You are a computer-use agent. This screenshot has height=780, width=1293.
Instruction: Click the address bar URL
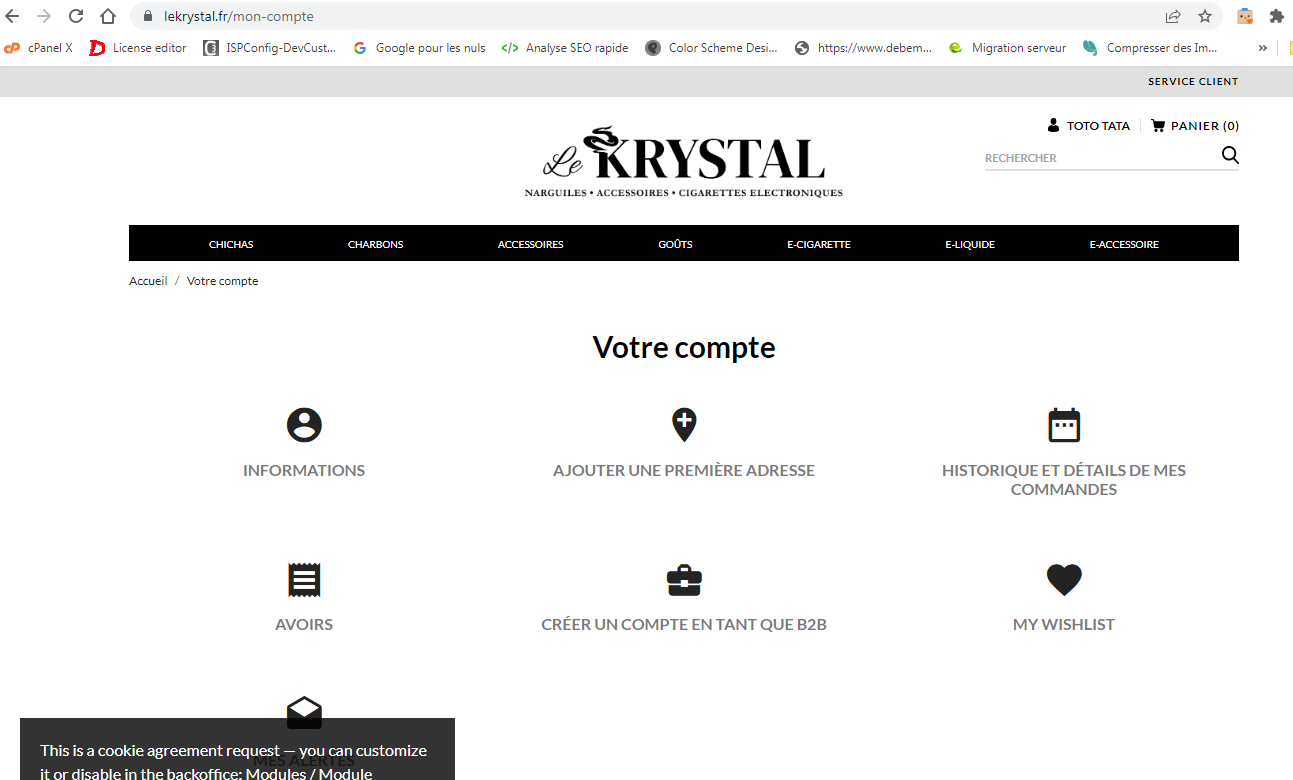238,16
